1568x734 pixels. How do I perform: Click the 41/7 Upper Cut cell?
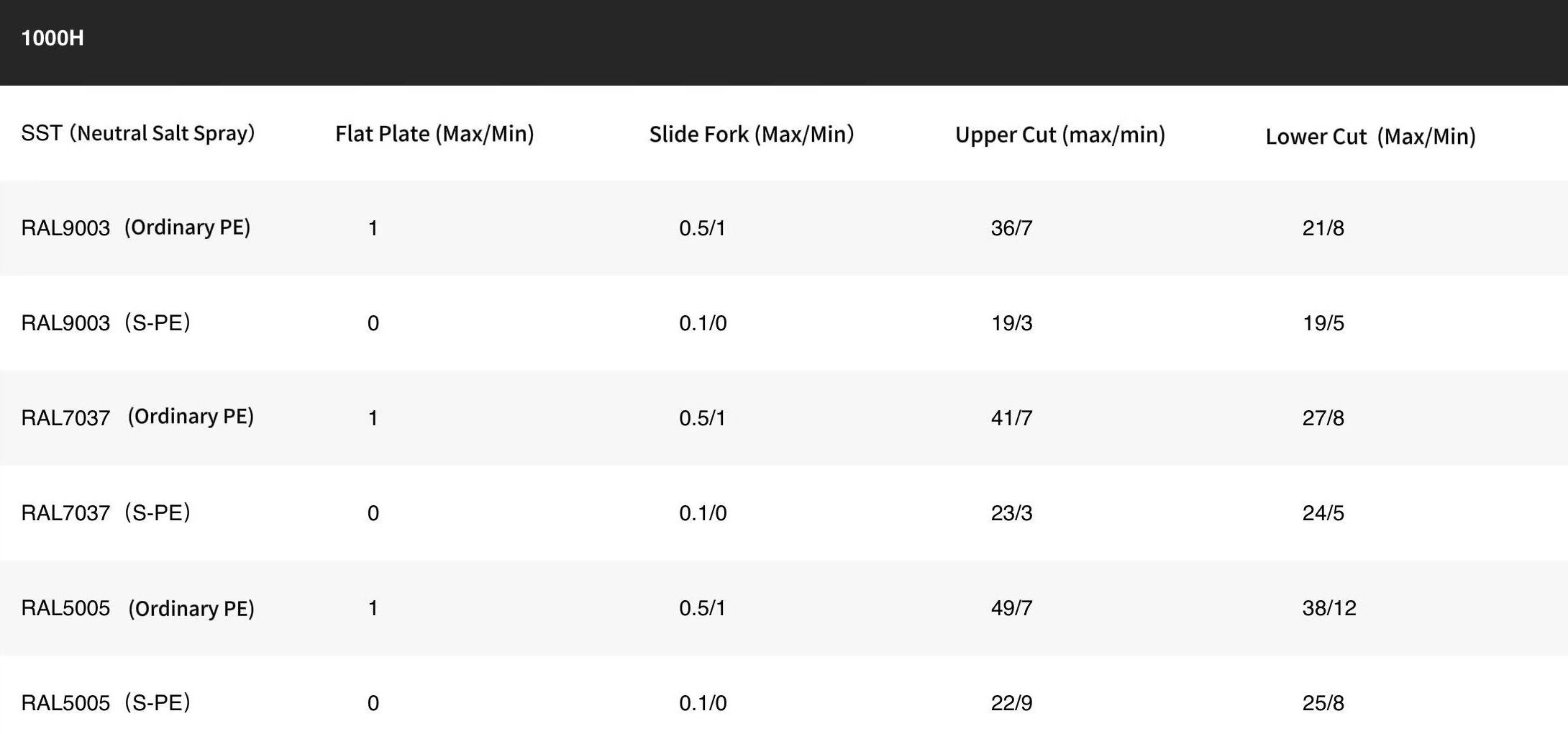1011,418
